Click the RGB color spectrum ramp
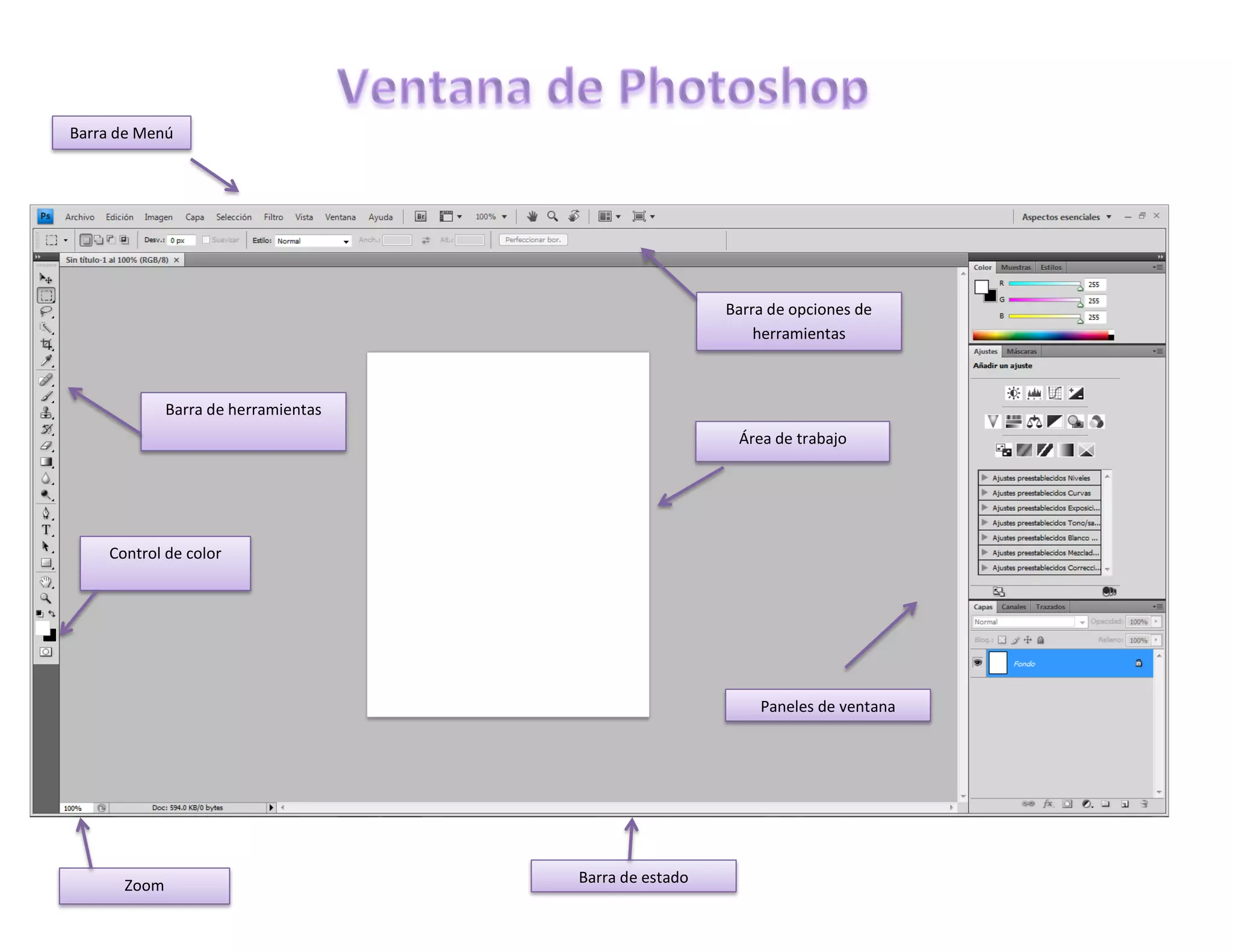Image resolution: width=1233 pixels, height=952 pixels. point(1042,336)
